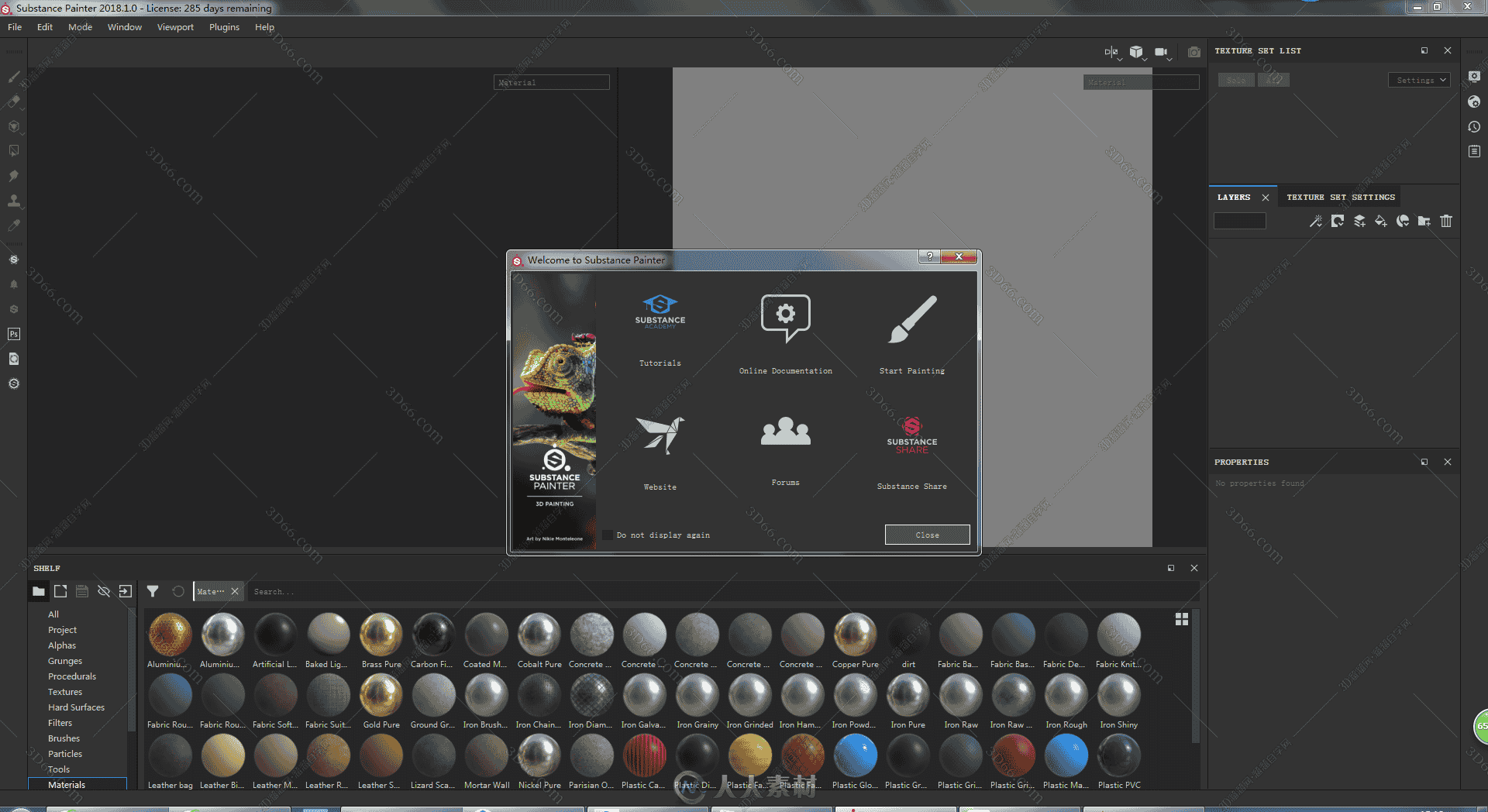
Task: Click the smart material icon in Layers panel
Action: 1403,222
